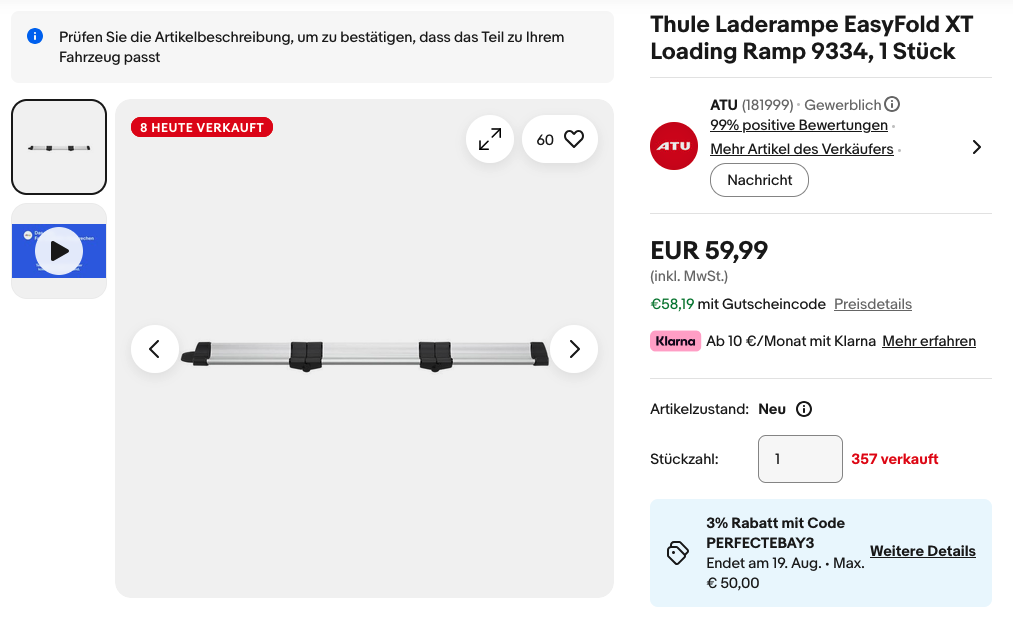Click the coupon tag icon

point(677,553)
